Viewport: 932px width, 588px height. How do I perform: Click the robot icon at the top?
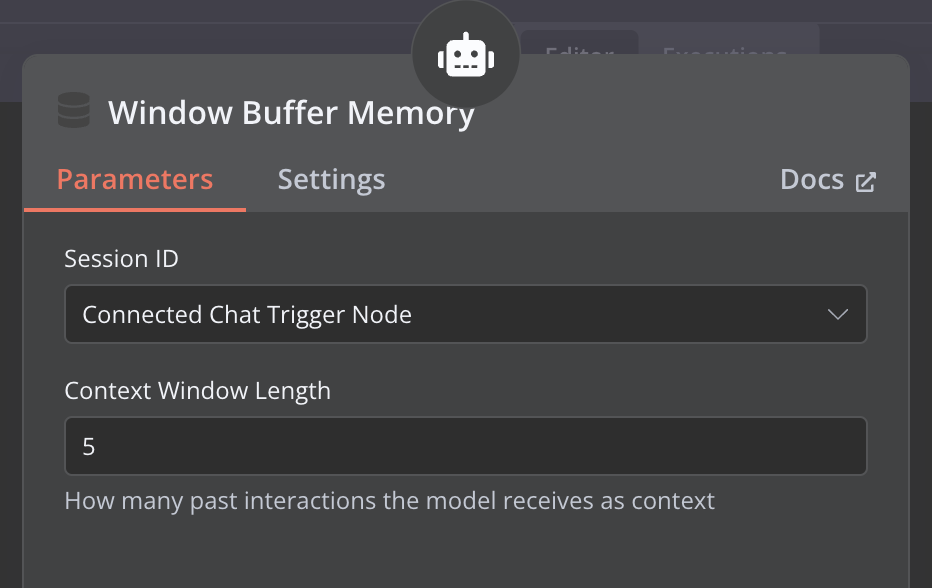pos(465,55)
